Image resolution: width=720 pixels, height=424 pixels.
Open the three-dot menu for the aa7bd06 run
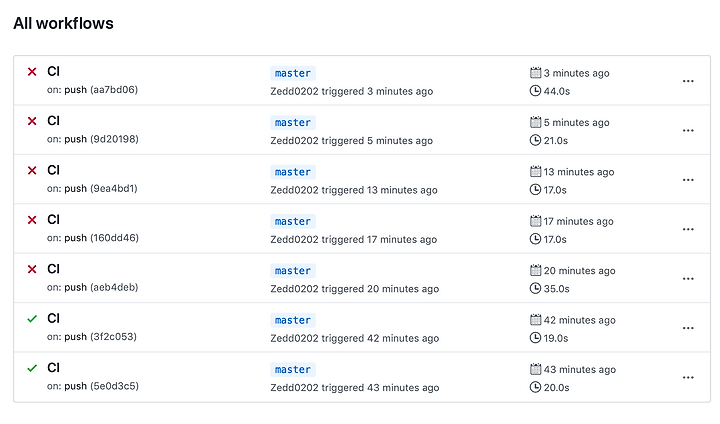coord(688,81)
